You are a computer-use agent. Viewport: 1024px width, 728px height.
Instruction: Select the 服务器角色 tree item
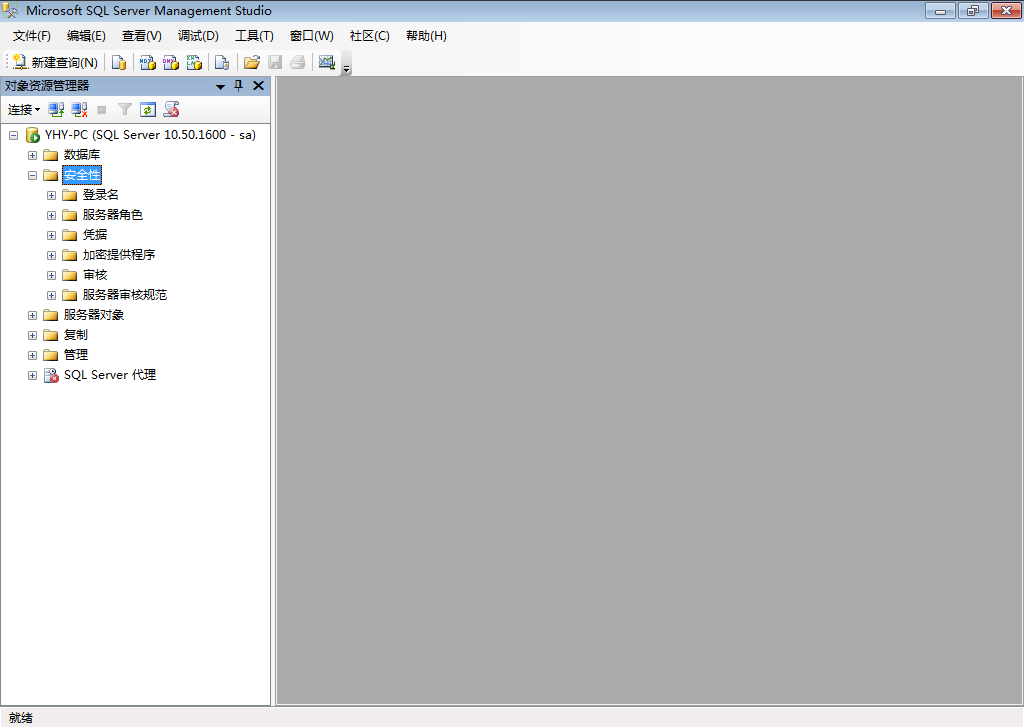click(112, 215)
